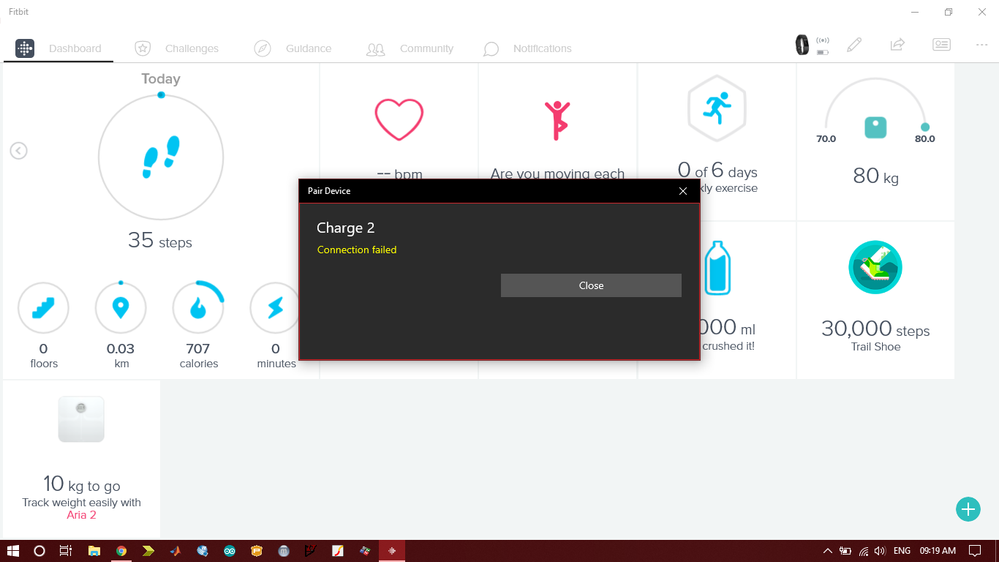Click the '10 kg to go' text
Viewport: 999px width, 562px height.
(82, 484)
